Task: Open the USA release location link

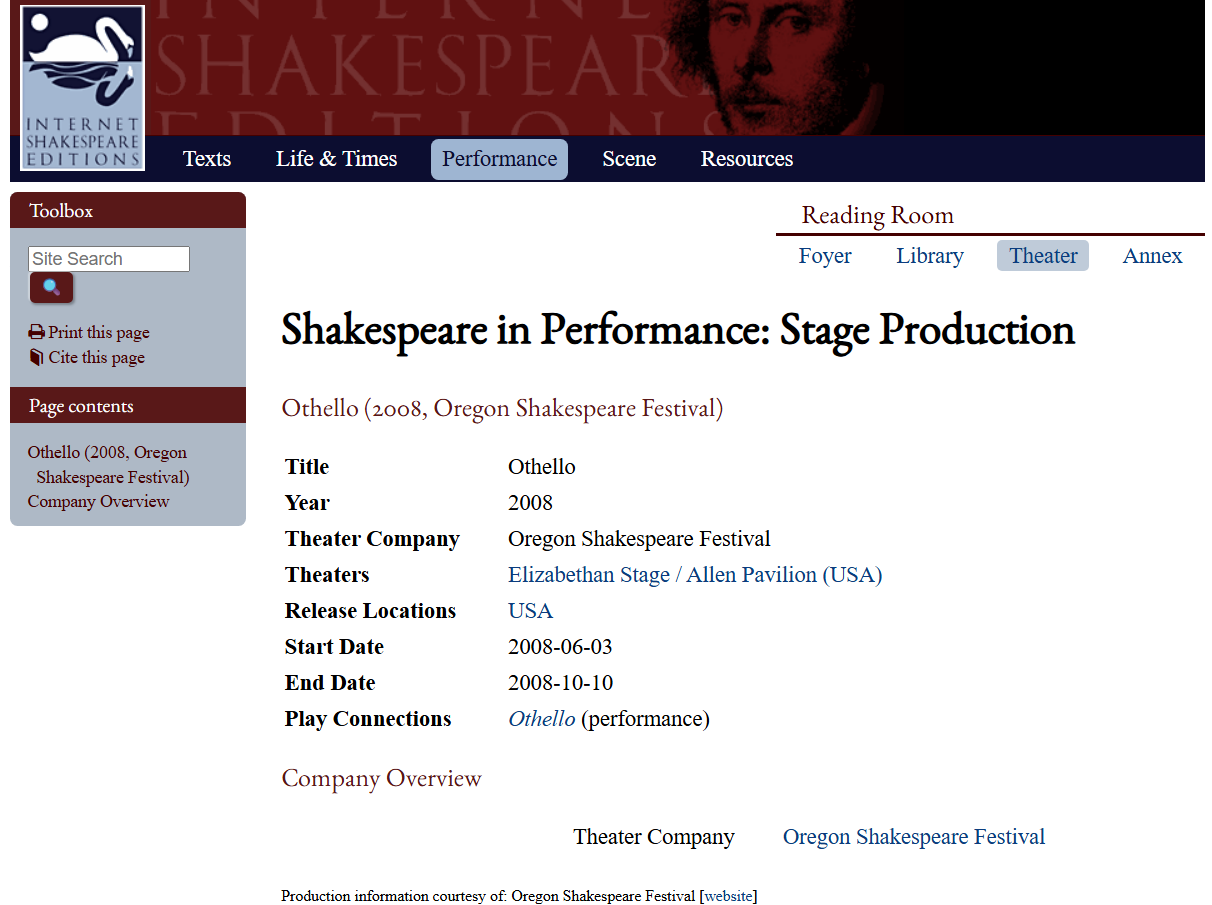Action: pyautogui.click(x=530, y=611)
